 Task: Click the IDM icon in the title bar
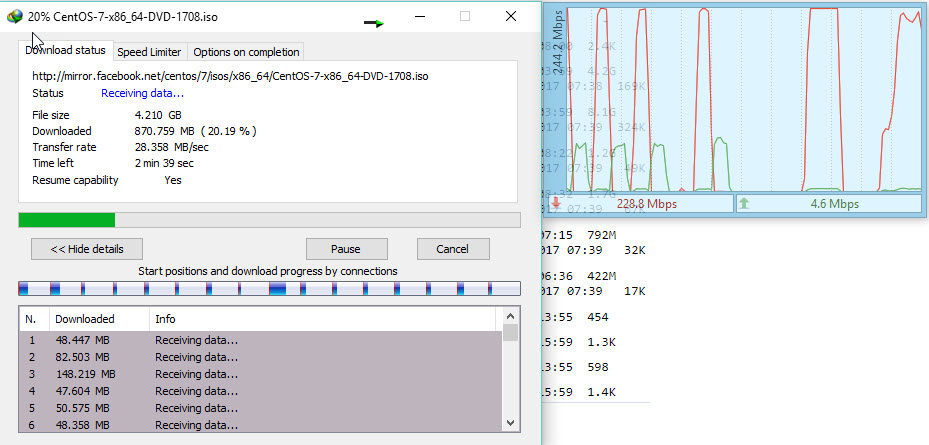(14, 16)
